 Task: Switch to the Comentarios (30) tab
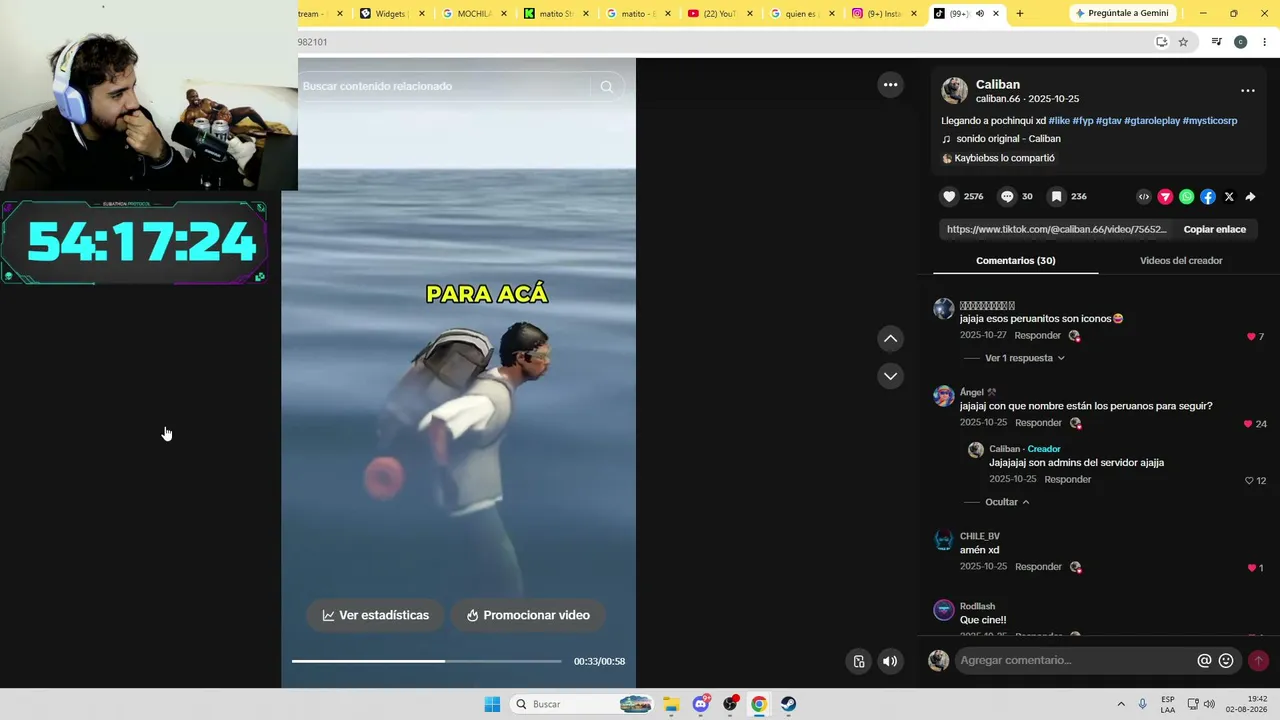point(1016,261)
